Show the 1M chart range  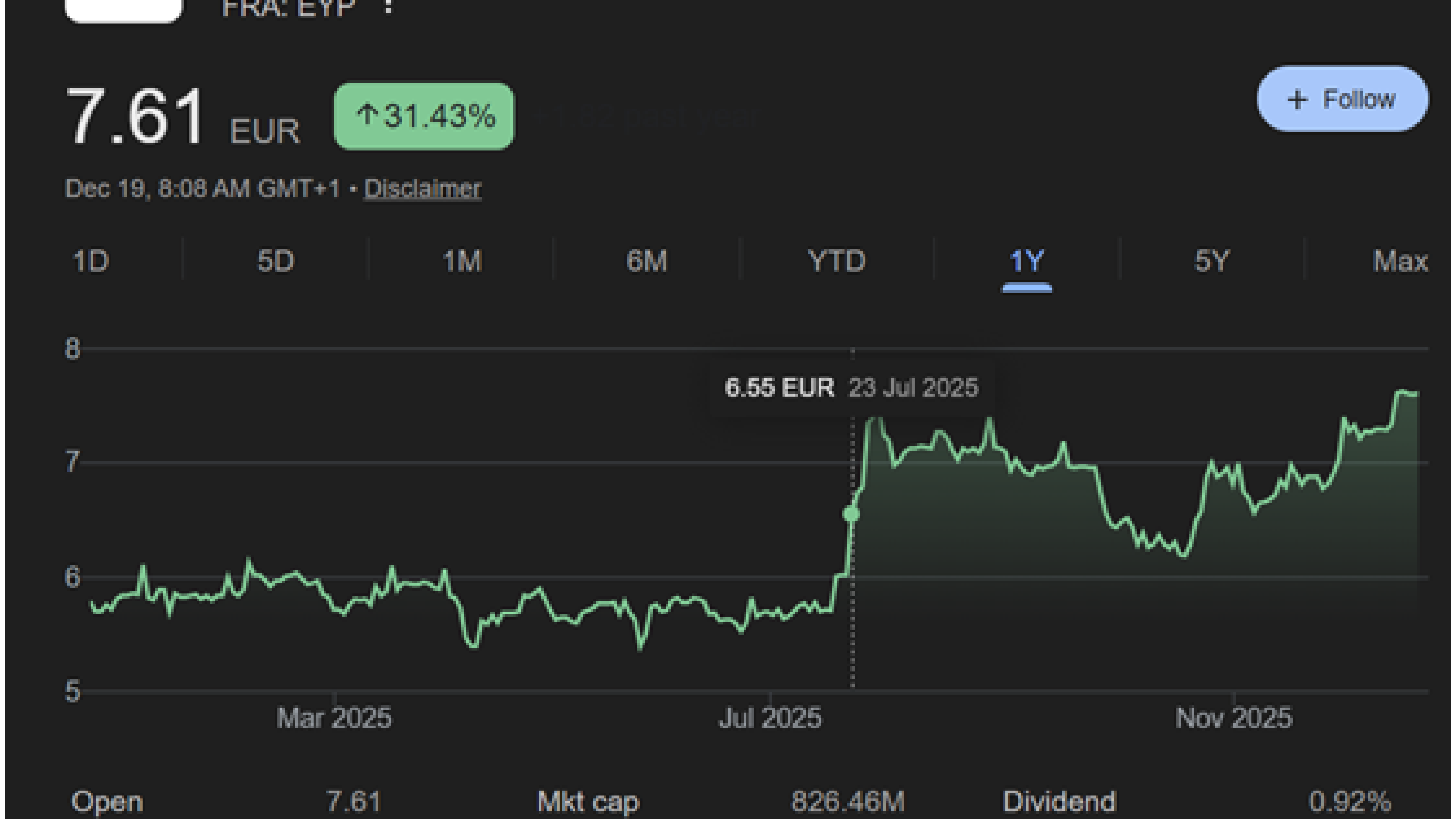pyautogui.click(x=462, y=261)
